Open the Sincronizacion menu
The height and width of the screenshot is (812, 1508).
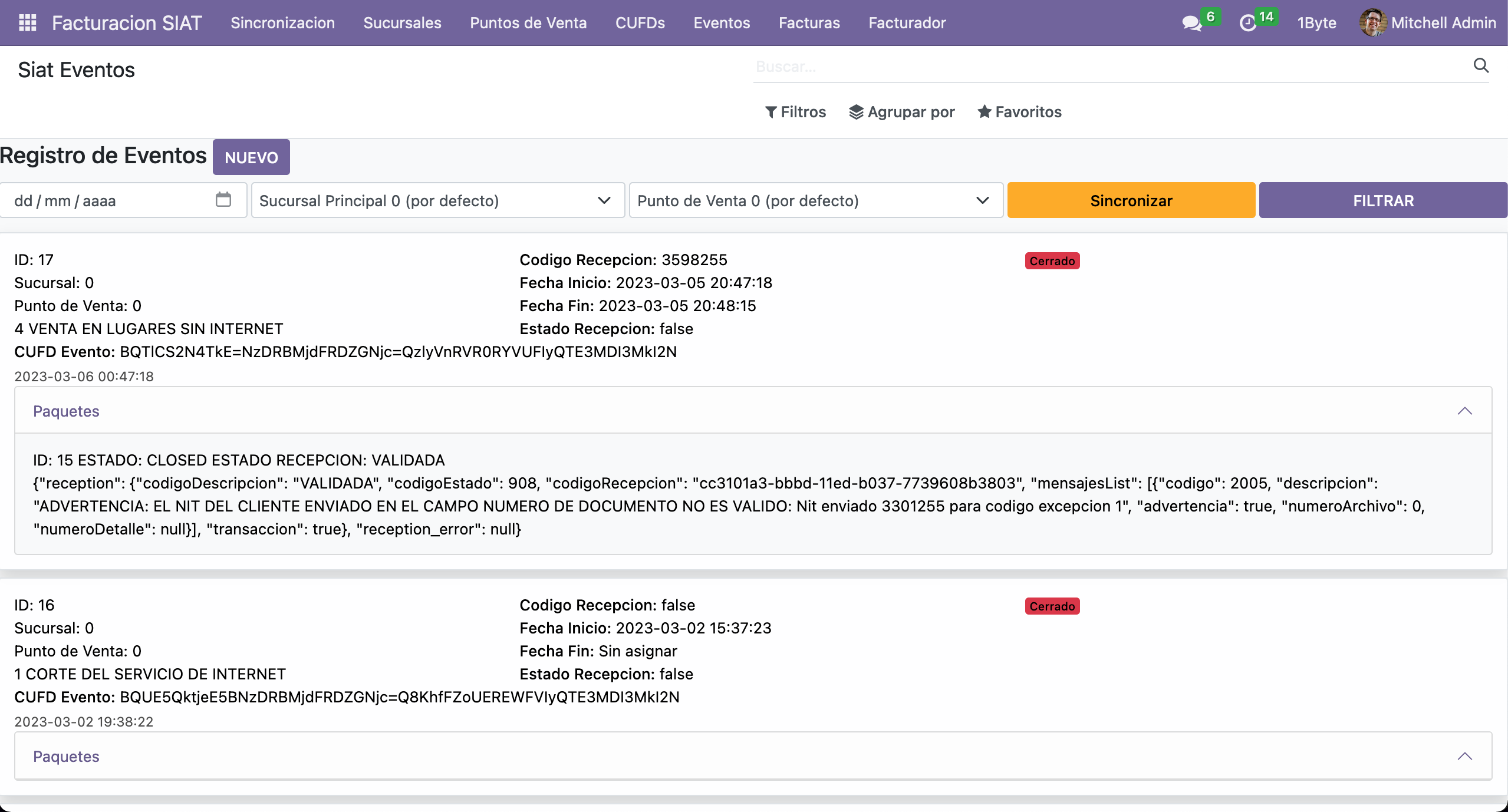click(x=282, y=22)
